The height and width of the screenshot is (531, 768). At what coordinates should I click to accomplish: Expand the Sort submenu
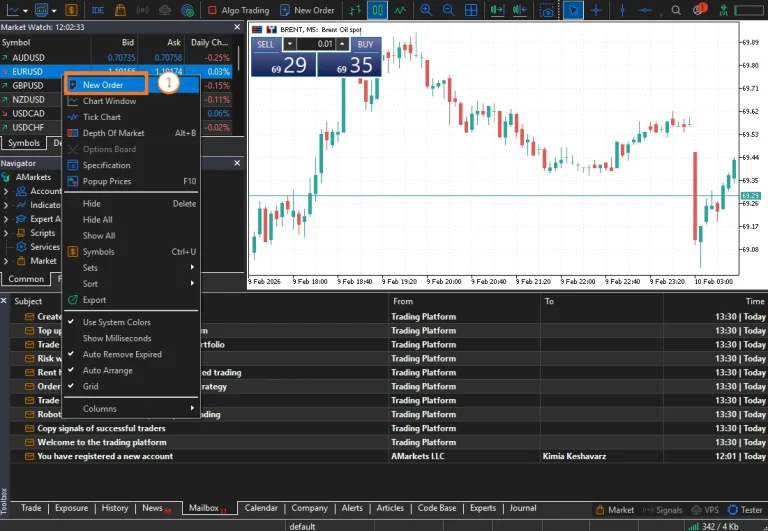(x=131, y=284)
